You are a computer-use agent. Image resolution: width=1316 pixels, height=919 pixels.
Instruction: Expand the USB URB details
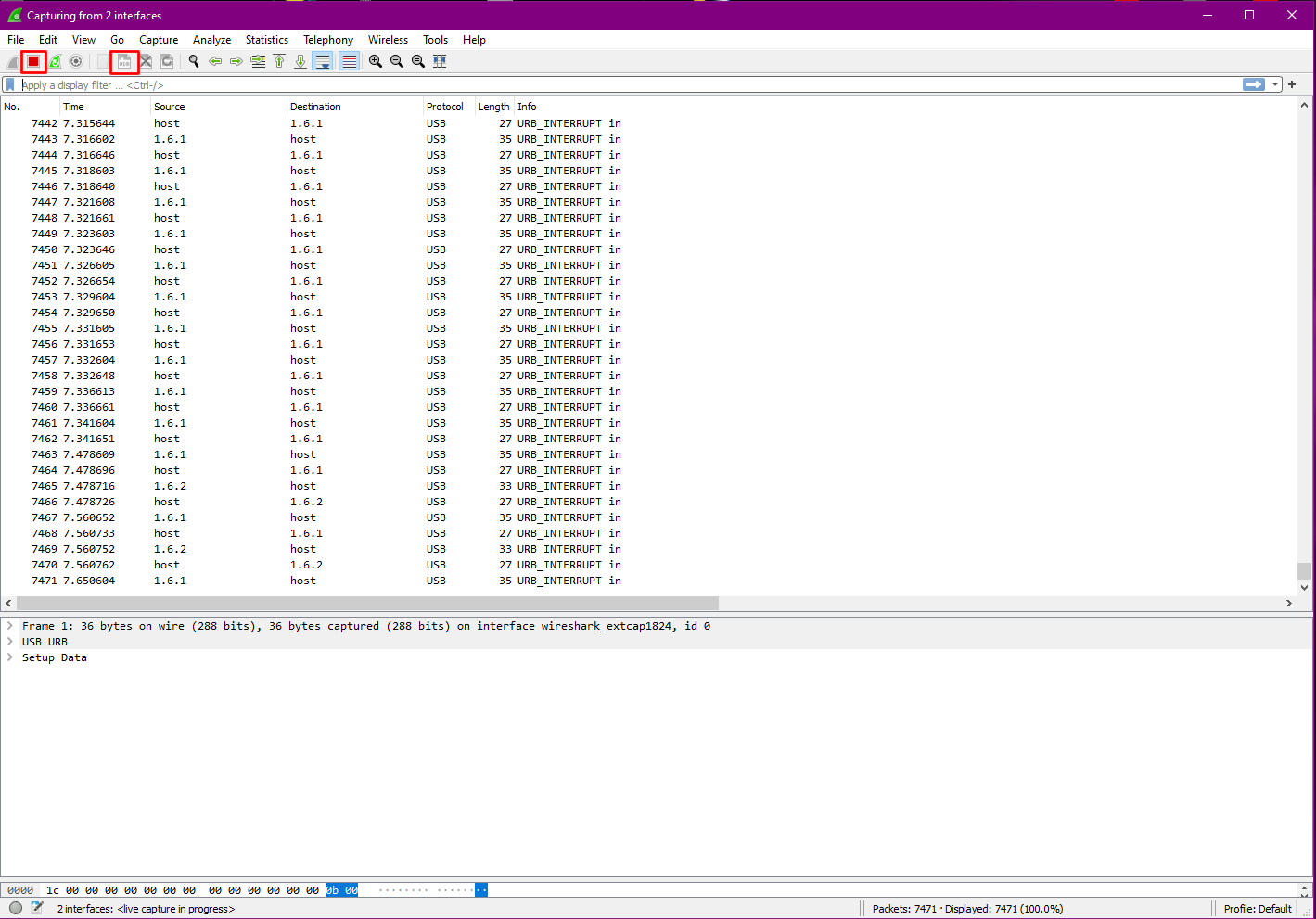click(10, 642)
